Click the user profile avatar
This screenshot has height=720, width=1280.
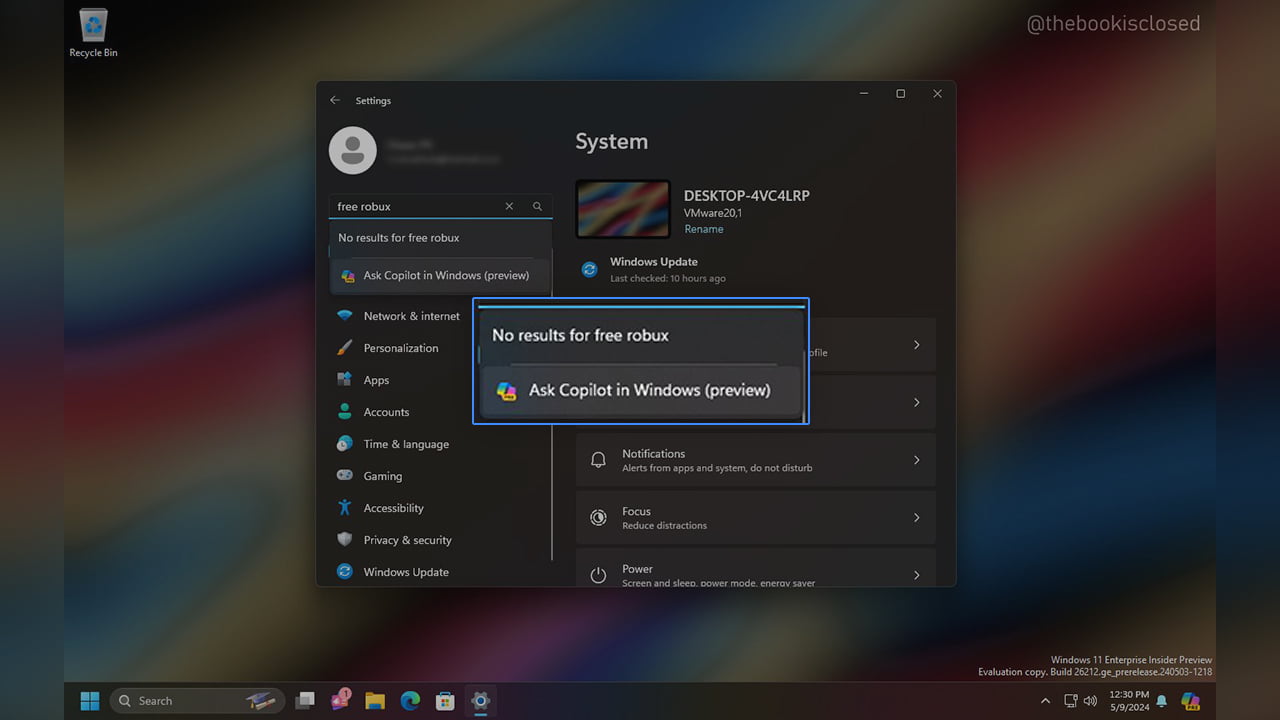353,149
